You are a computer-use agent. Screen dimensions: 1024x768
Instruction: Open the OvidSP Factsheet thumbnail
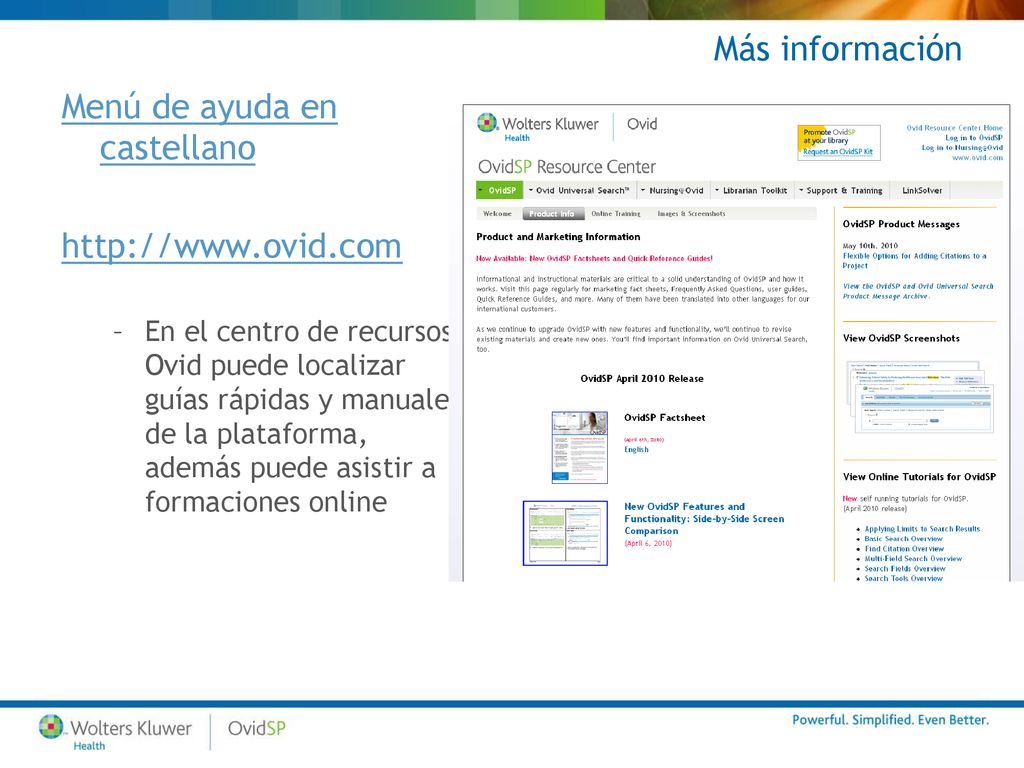click(x=580, y=447)
